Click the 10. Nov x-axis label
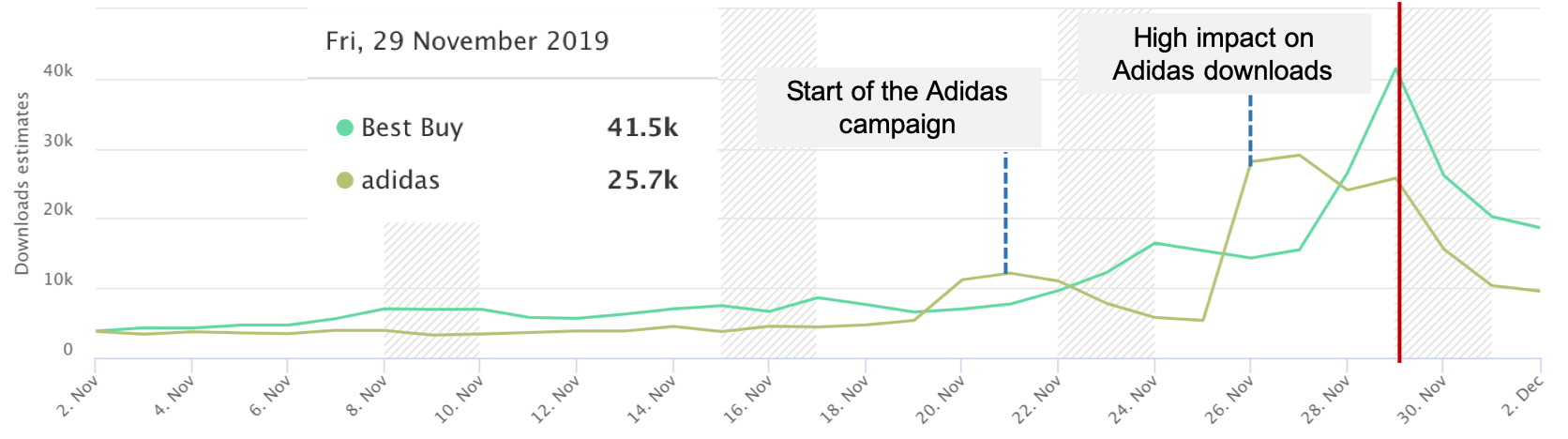The height and width of the screenshot is (439, 1568). [x=460, y=401]
